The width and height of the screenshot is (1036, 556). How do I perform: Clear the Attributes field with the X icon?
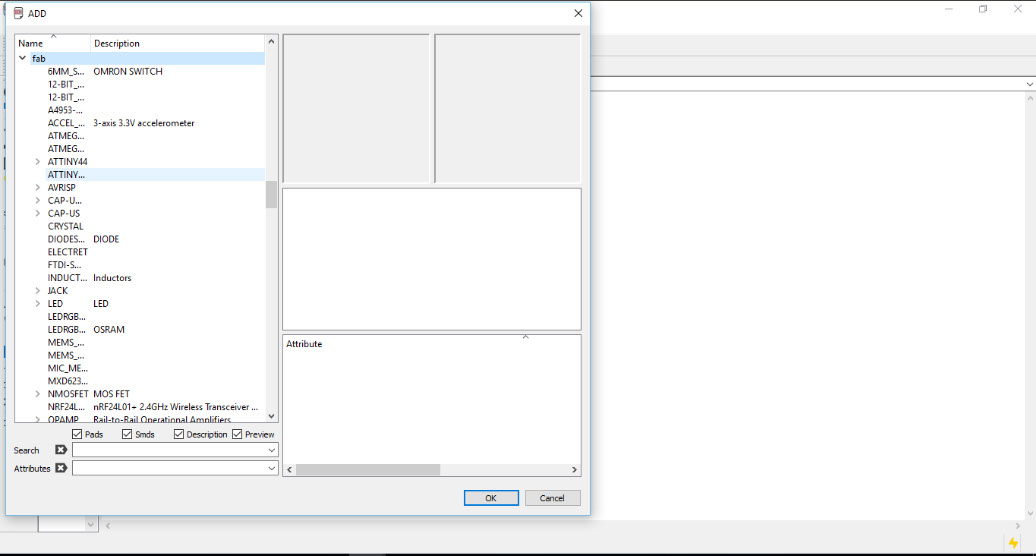[x=61, y=468]
